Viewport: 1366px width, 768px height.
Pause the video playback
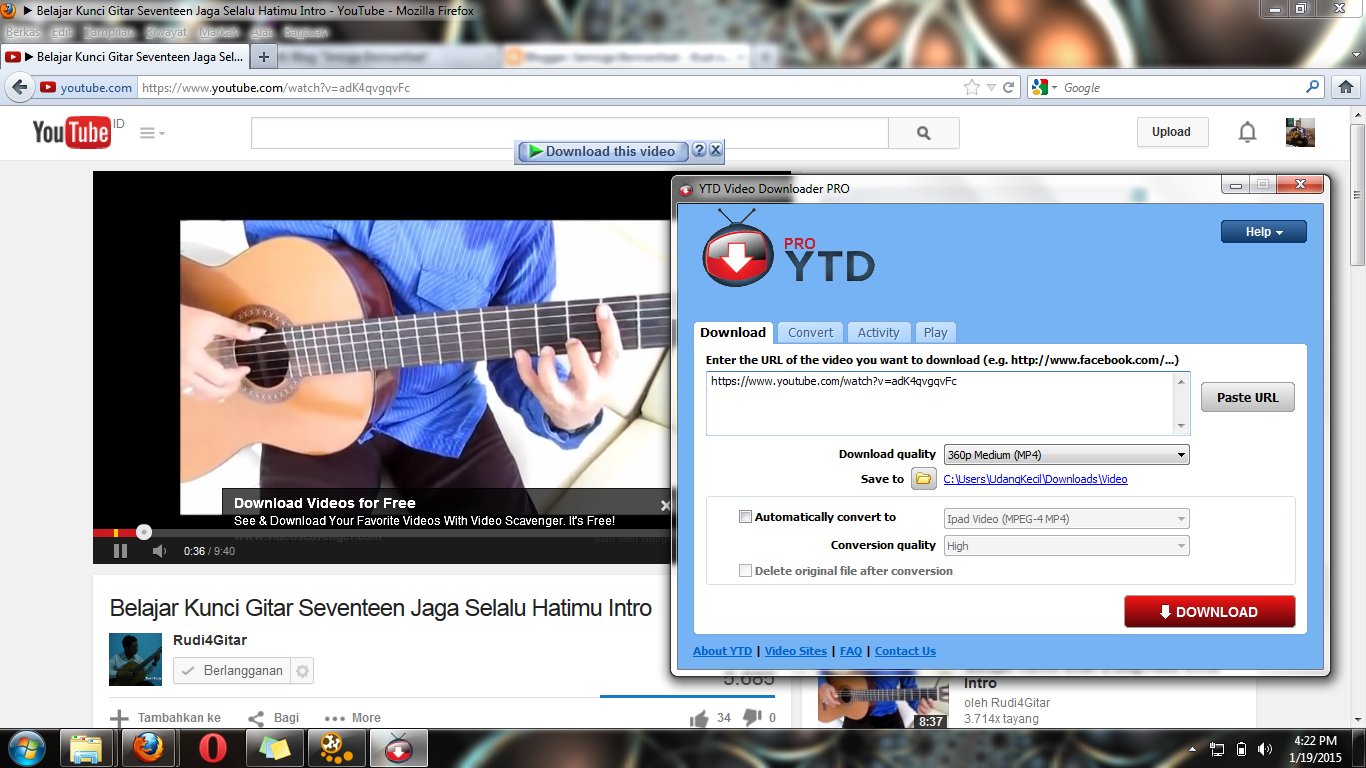coord(121,551)
